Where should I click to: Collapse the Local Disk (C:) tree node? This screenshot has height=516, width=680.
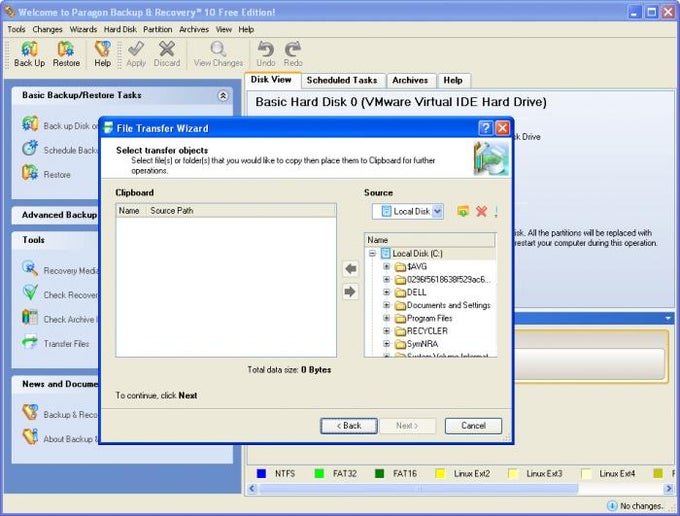(372, 253)
